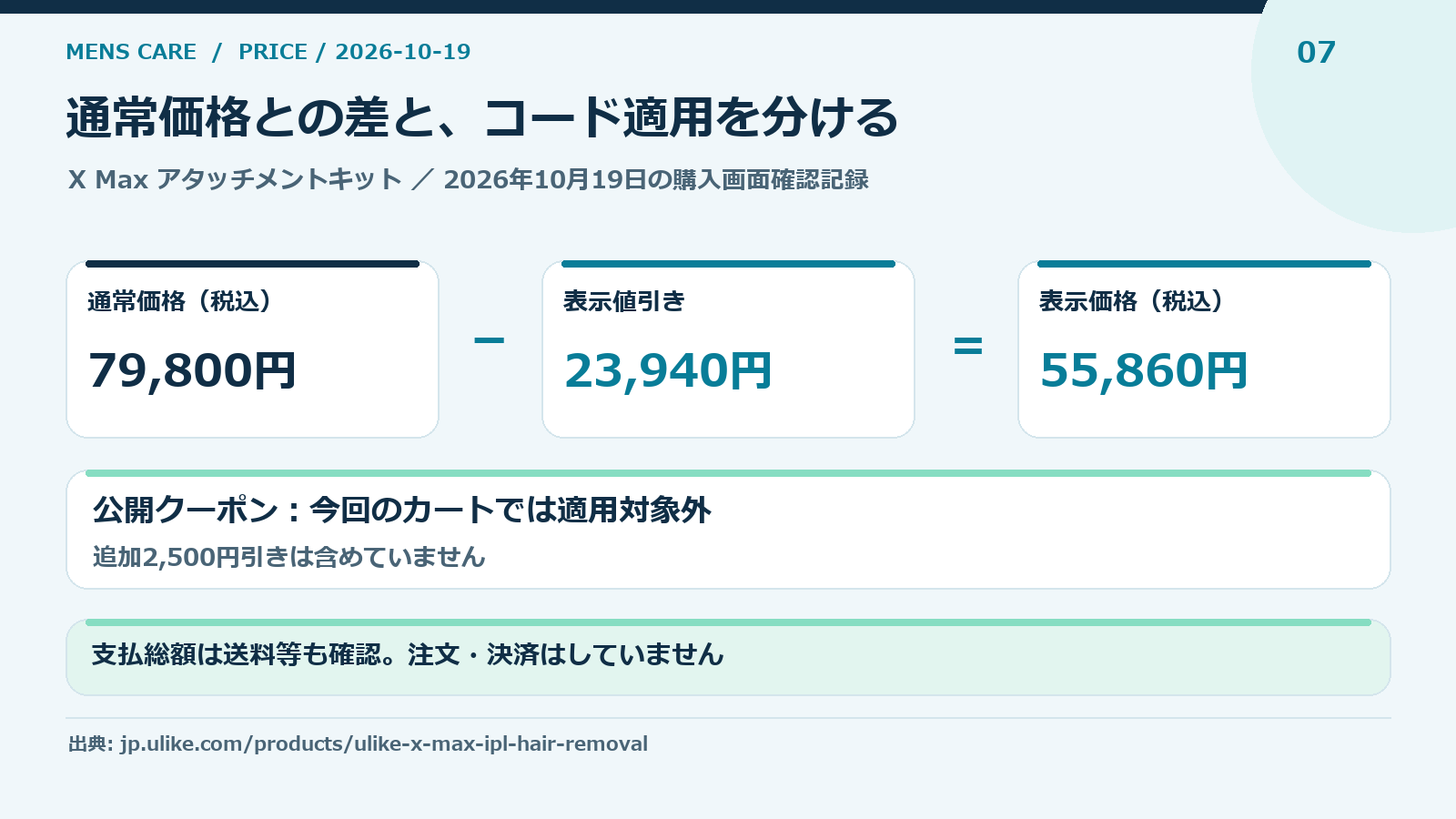Click the equals sign before the displayed price
The width and height of the screenshot is (1456, 819).
[x=967, y=345]
